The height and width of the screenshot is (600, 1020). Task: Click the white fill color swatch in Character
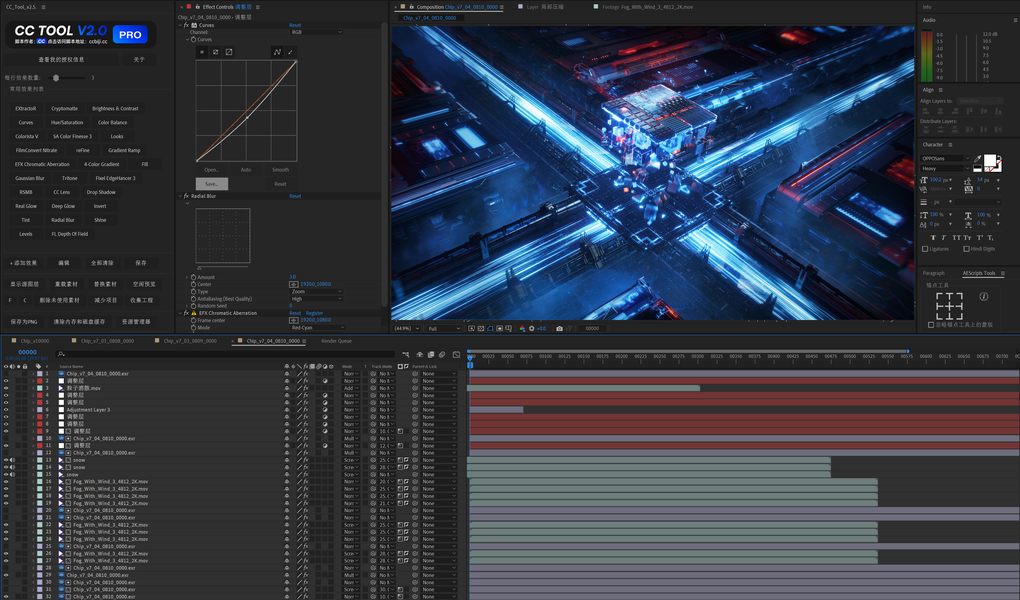pos(989,160)
